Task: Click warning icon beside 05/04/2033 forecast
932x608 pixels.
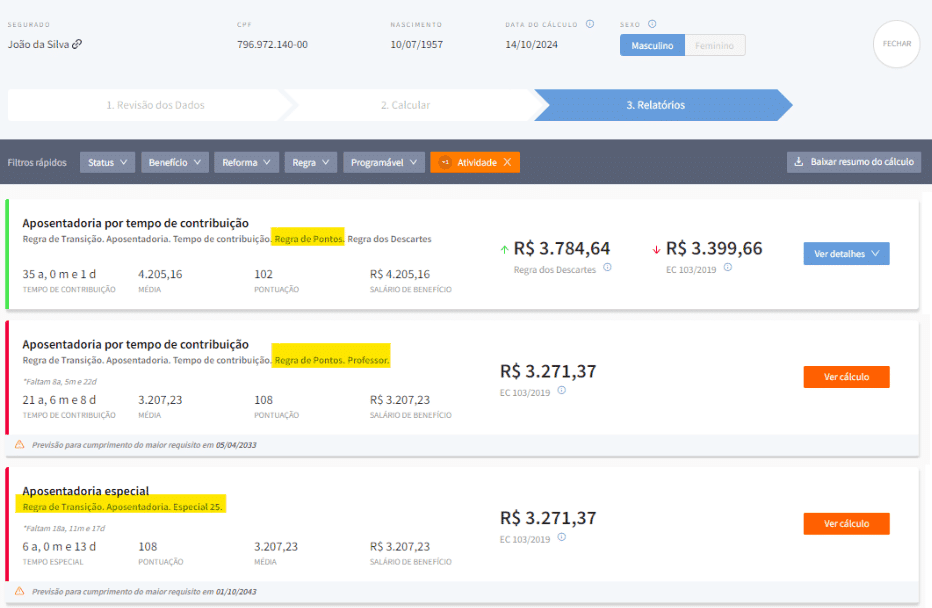Action: (x=19, y=444)
